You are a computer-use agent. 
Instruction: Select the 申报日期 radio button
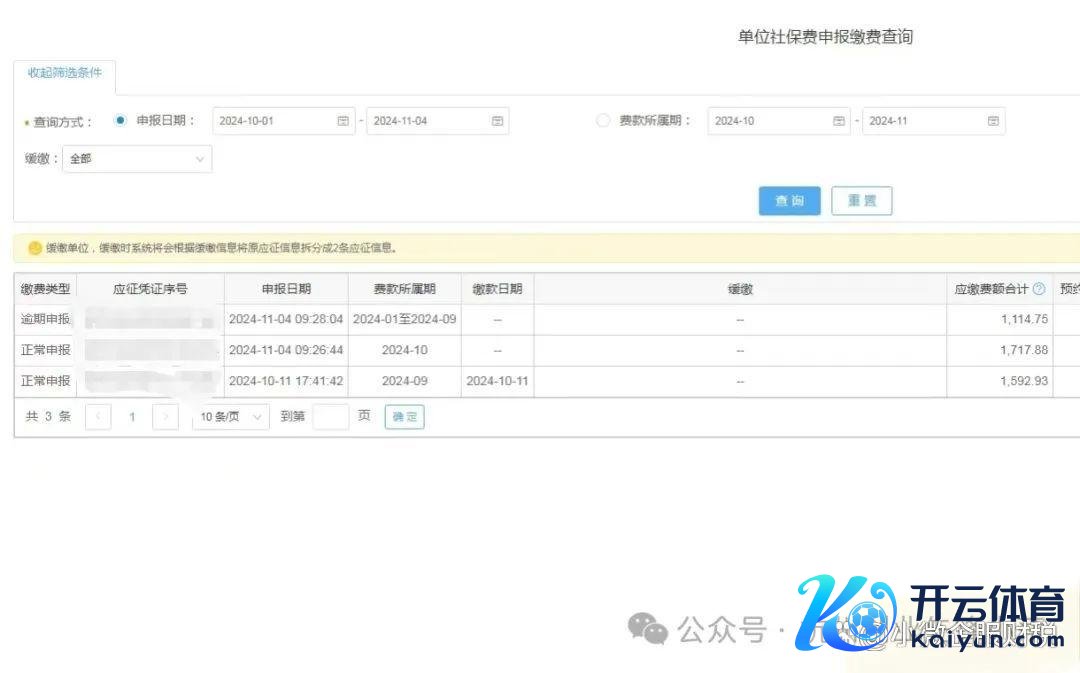(121, 120)
